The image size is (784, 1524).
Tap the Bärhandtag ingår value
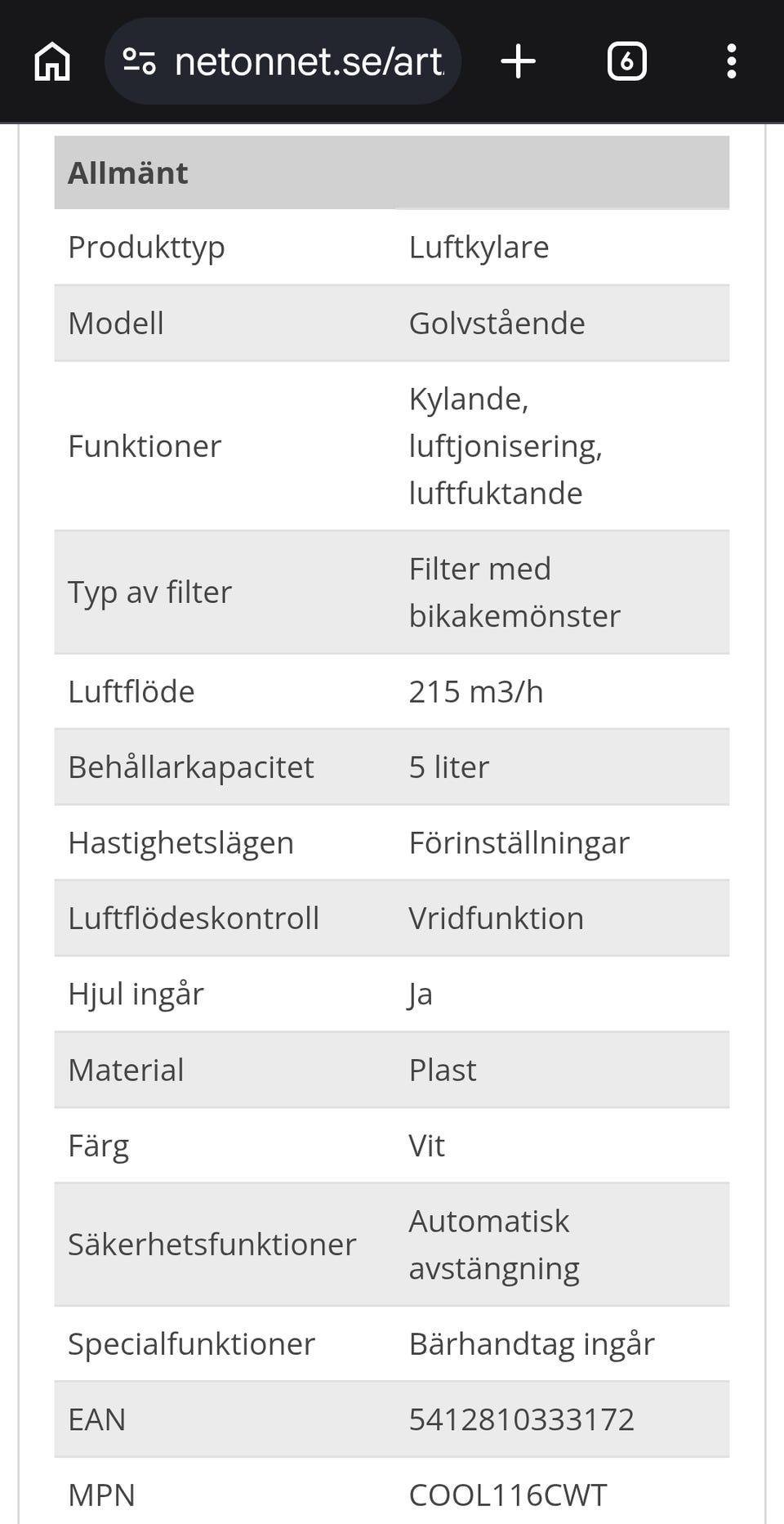[x=532, y=1343]
